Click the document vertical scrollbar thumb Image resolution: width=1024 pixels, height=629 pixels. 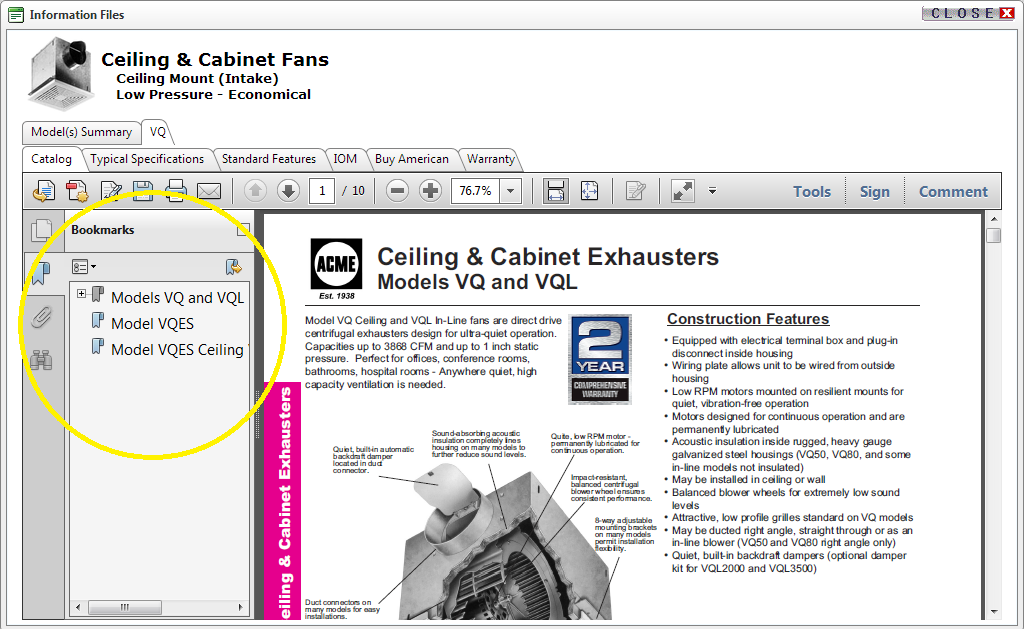[x=993, y=235]
